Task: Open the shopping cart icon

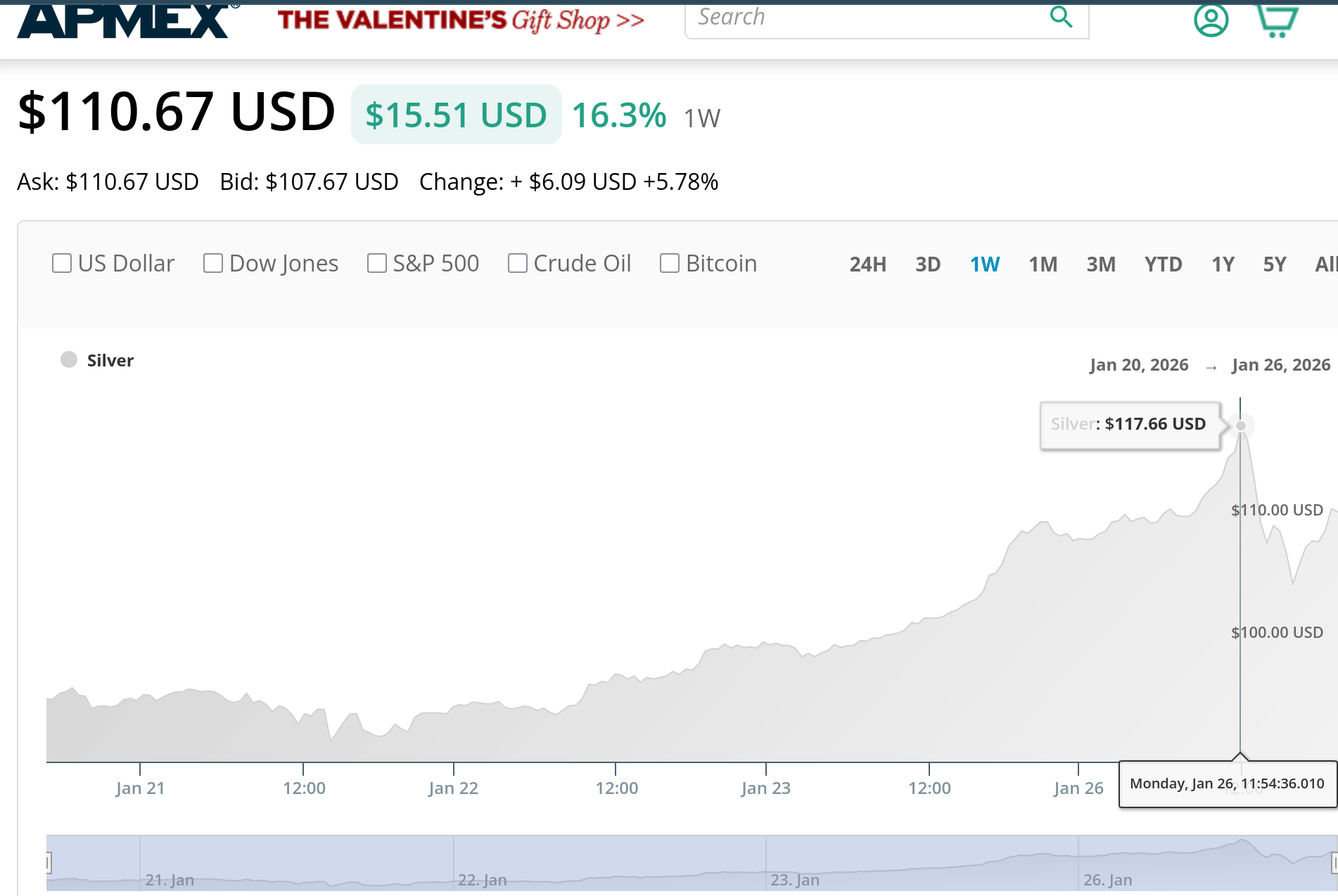Action: tap(1277, 20)
